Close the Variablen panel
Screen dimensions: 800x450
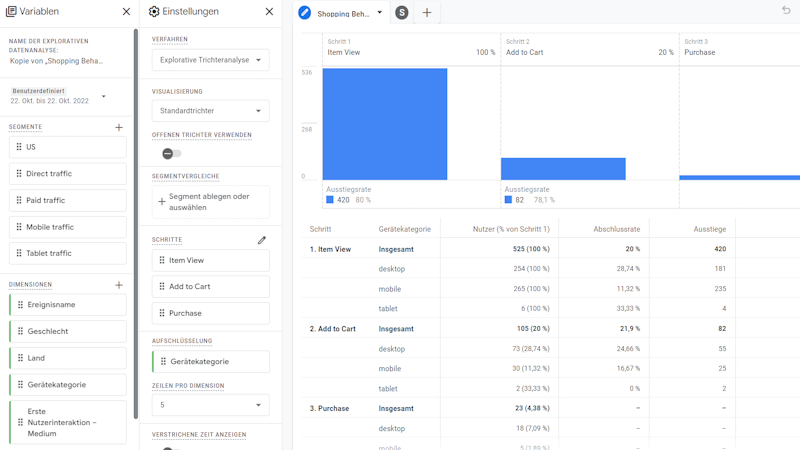pos(126,12)
